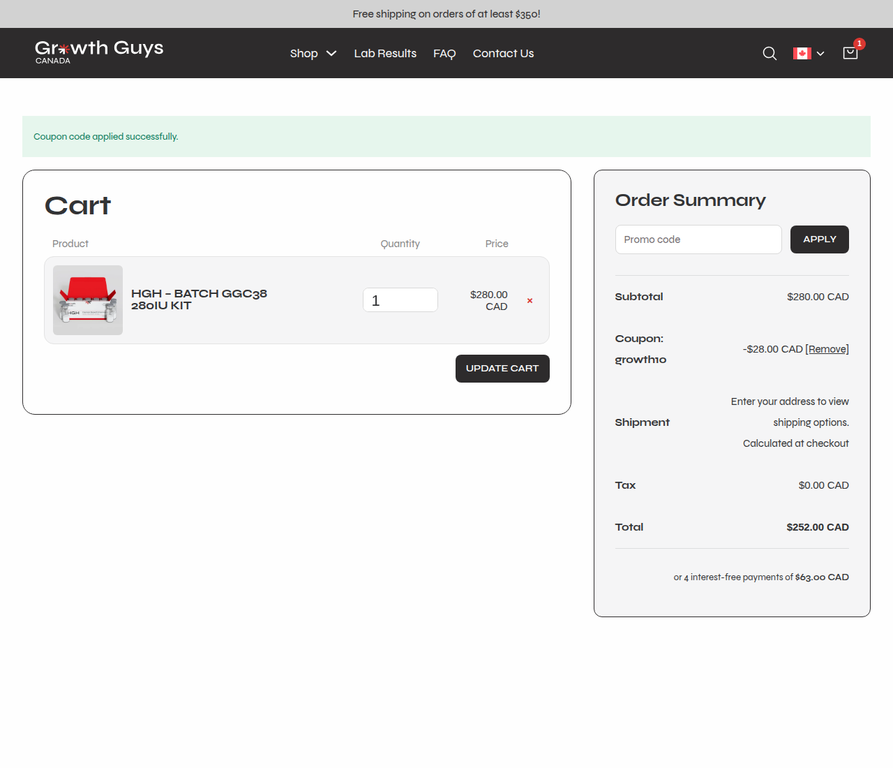Click the Order Summary heading
The image size is (893, 768).
[x=690, y=200]
